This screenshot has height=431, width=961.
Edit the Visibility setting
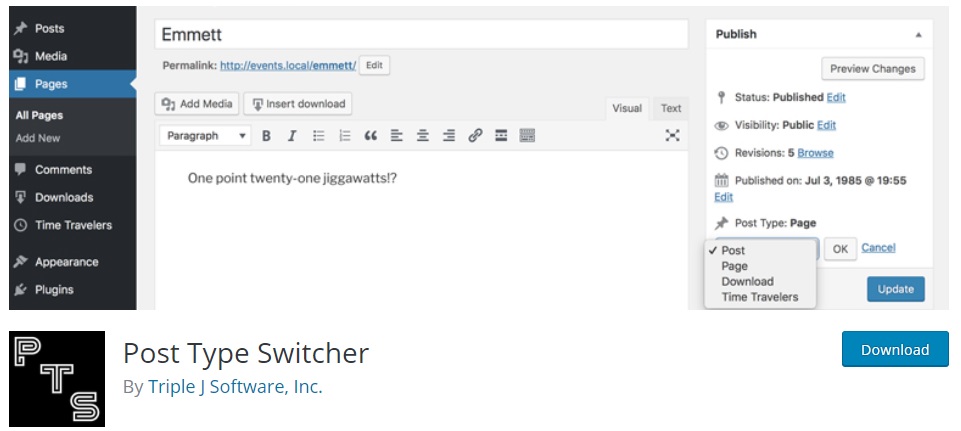pyautogui.click(x=826, y=125)
